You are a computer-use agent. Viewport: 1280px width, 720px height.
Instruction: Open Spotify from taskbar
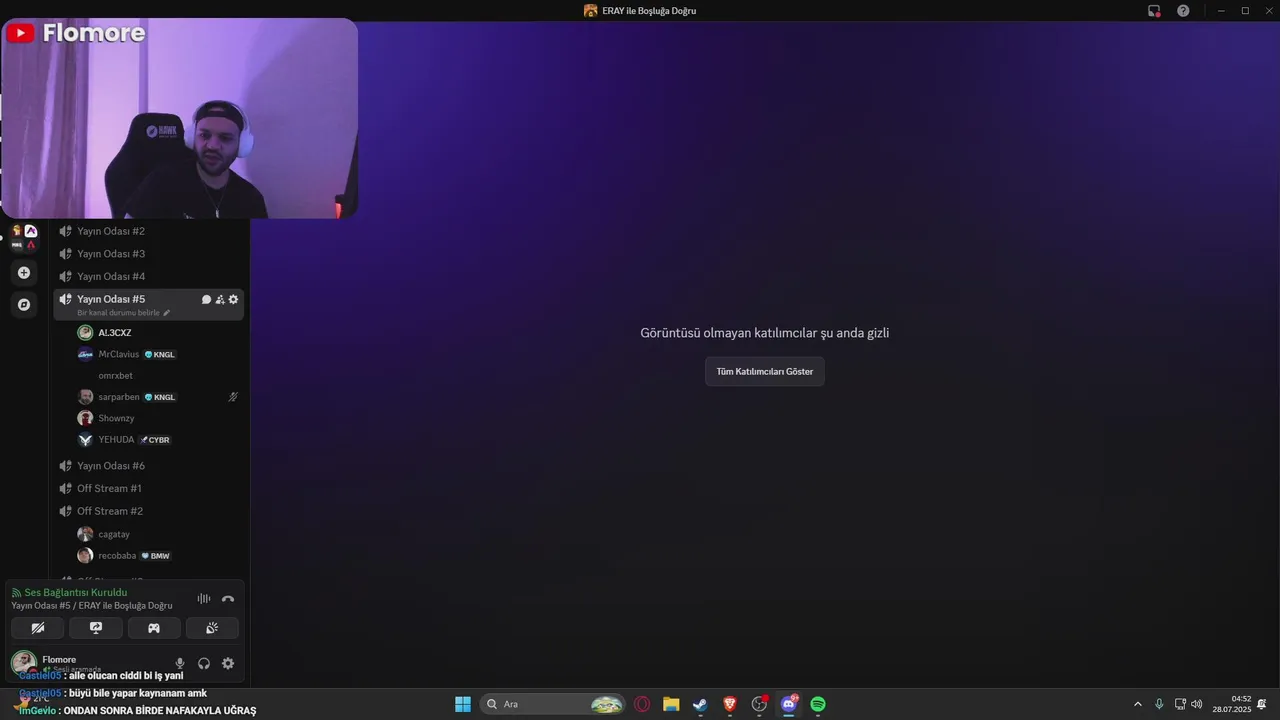(x=818, y=704)
